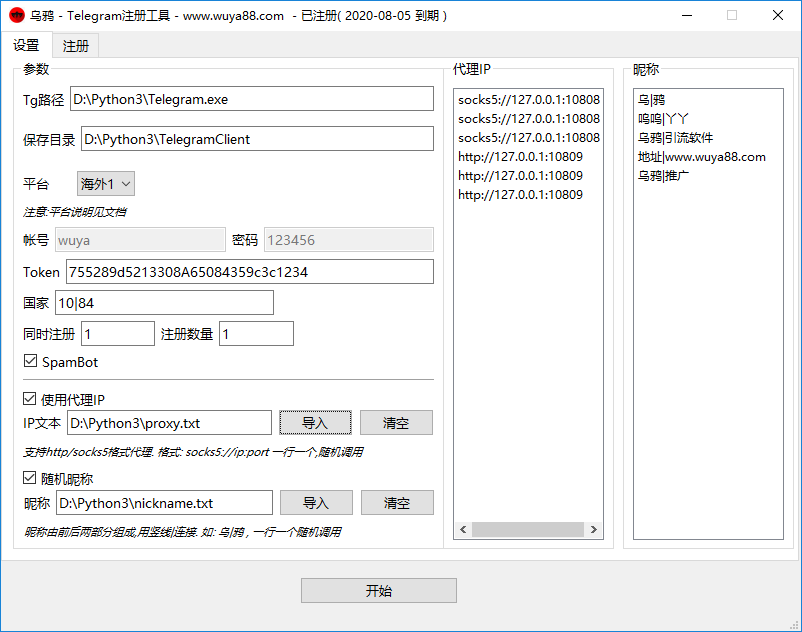The image size is (802, 632).
Task: Click the right arrow of proxy list scrollbar
Action: click(x=593, y=529)
